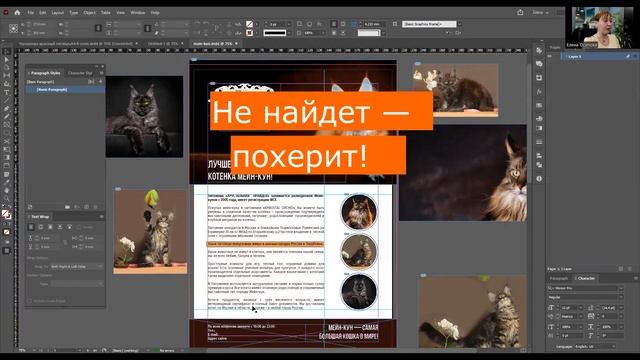Click the top circular cat image frame
The height and width of the screenshot is (360, 640).
tap(359, 212)
